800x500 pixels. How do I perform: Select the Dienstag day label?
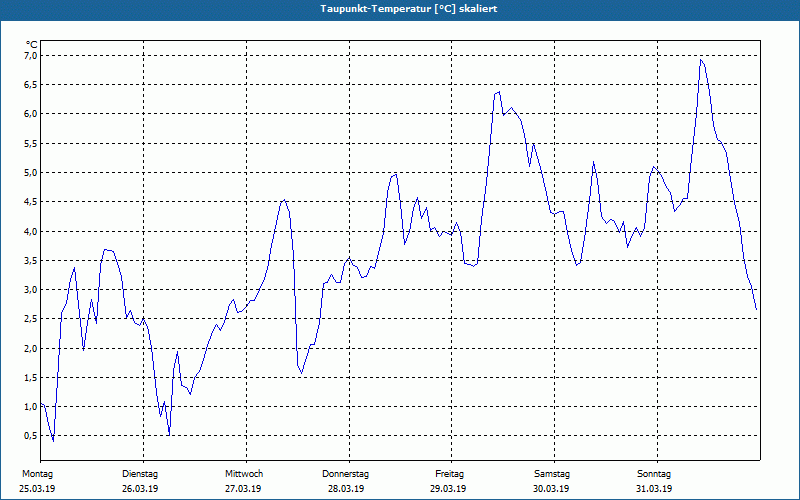[x=140, y=474]
